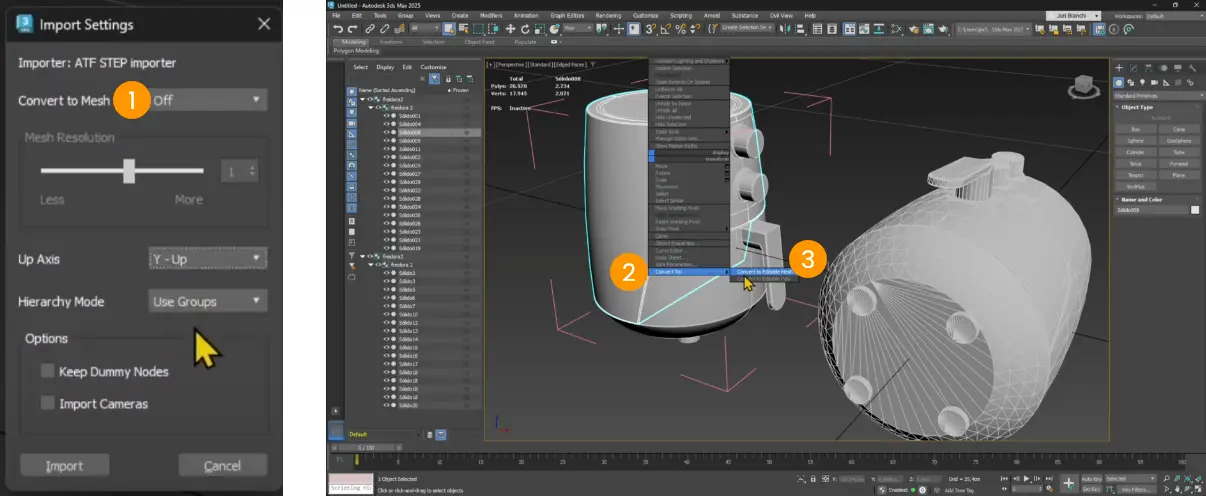Click the Box primitive button

[x=1136, y=129]
